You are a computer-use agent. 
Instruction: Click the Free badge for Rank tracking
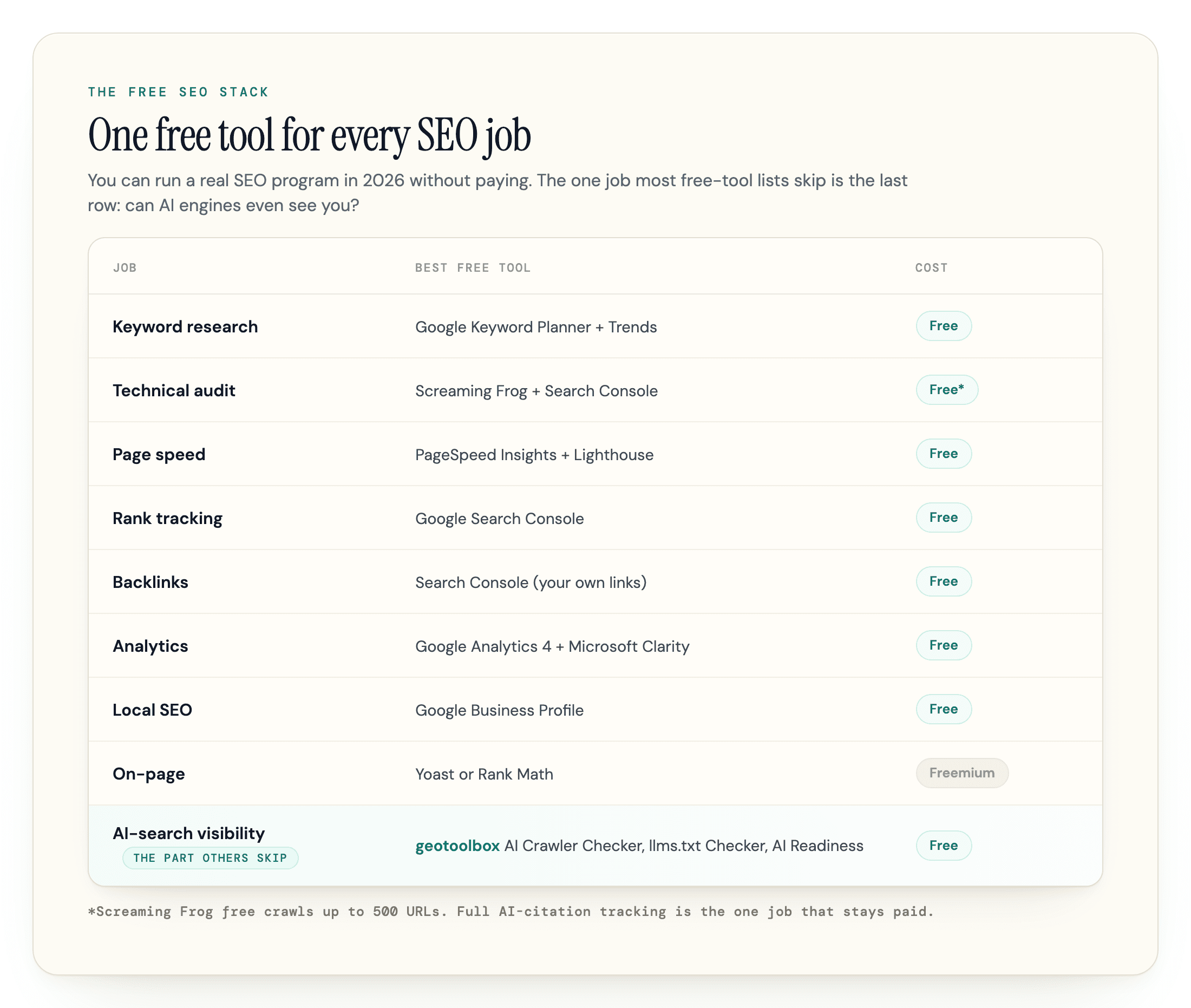tap(944, 518)
